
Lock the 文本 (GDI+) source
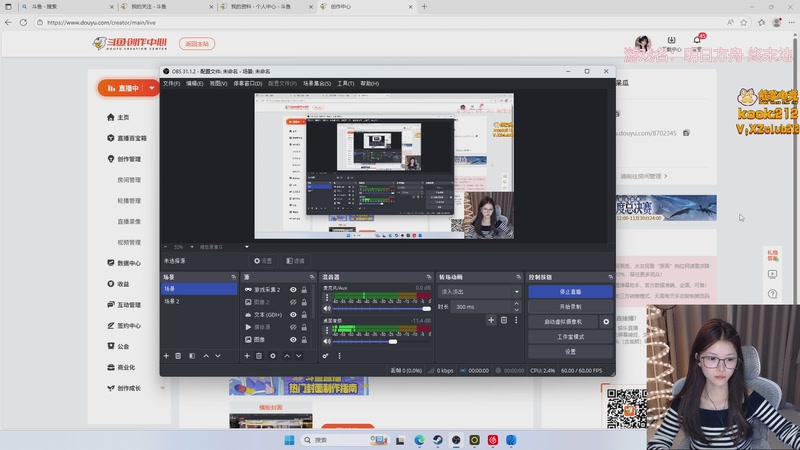pos(304,315)
